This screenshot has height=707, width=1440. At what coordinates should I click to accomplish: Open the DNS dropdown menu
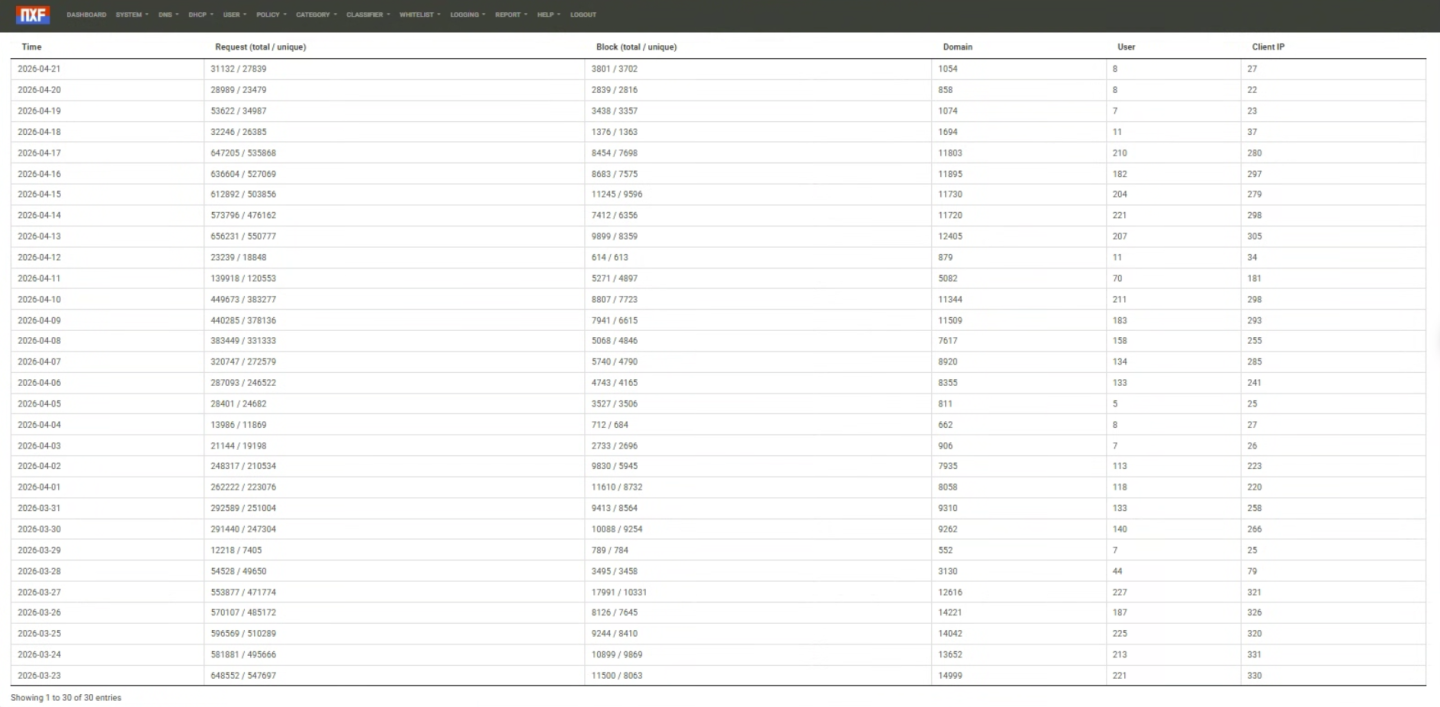pyautogui.click(x=168, y=15)
